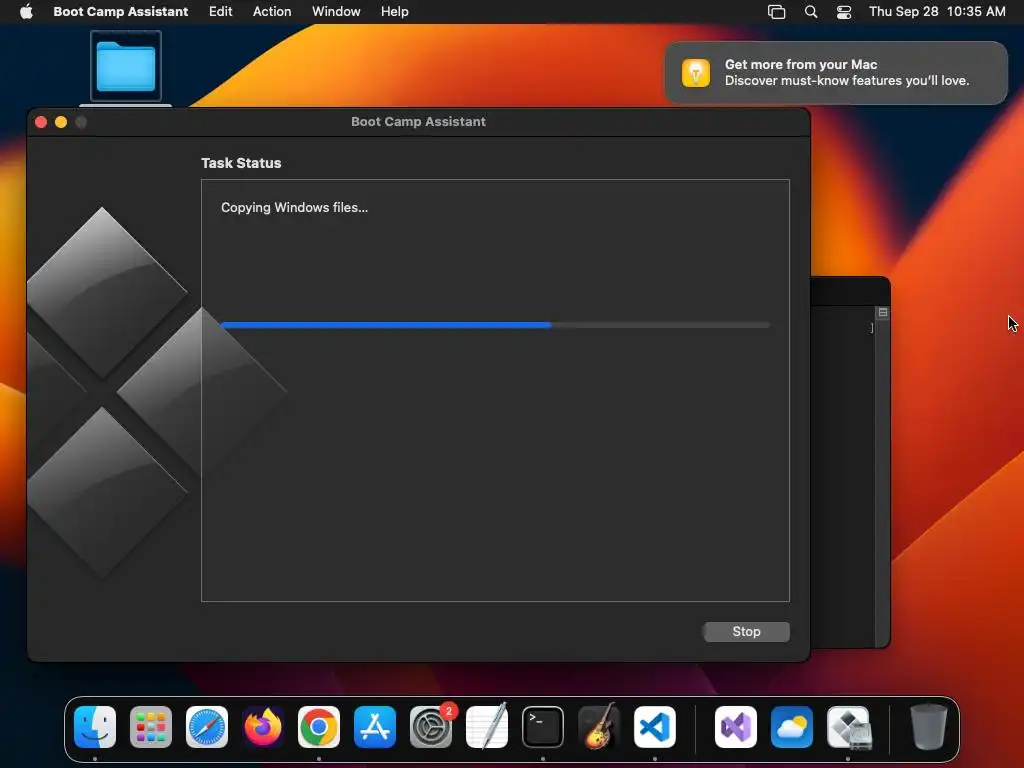
Task: Open System Settings from the Dock
Action: (431, 727)
